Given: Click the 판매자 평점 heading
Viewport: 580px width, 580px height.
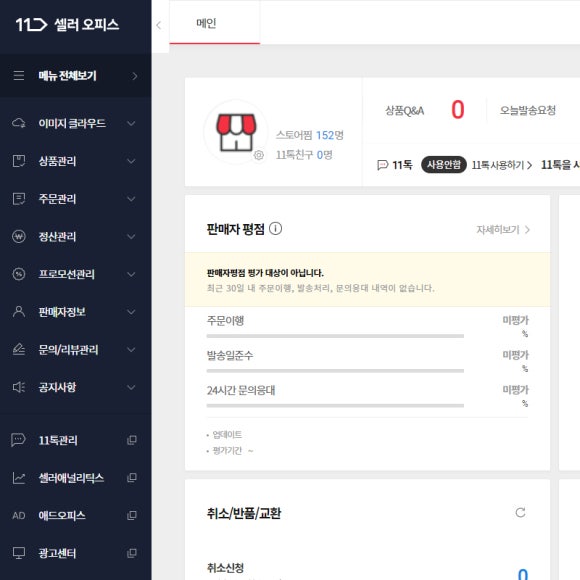Looking at the screenshot, I should (236, 229).
